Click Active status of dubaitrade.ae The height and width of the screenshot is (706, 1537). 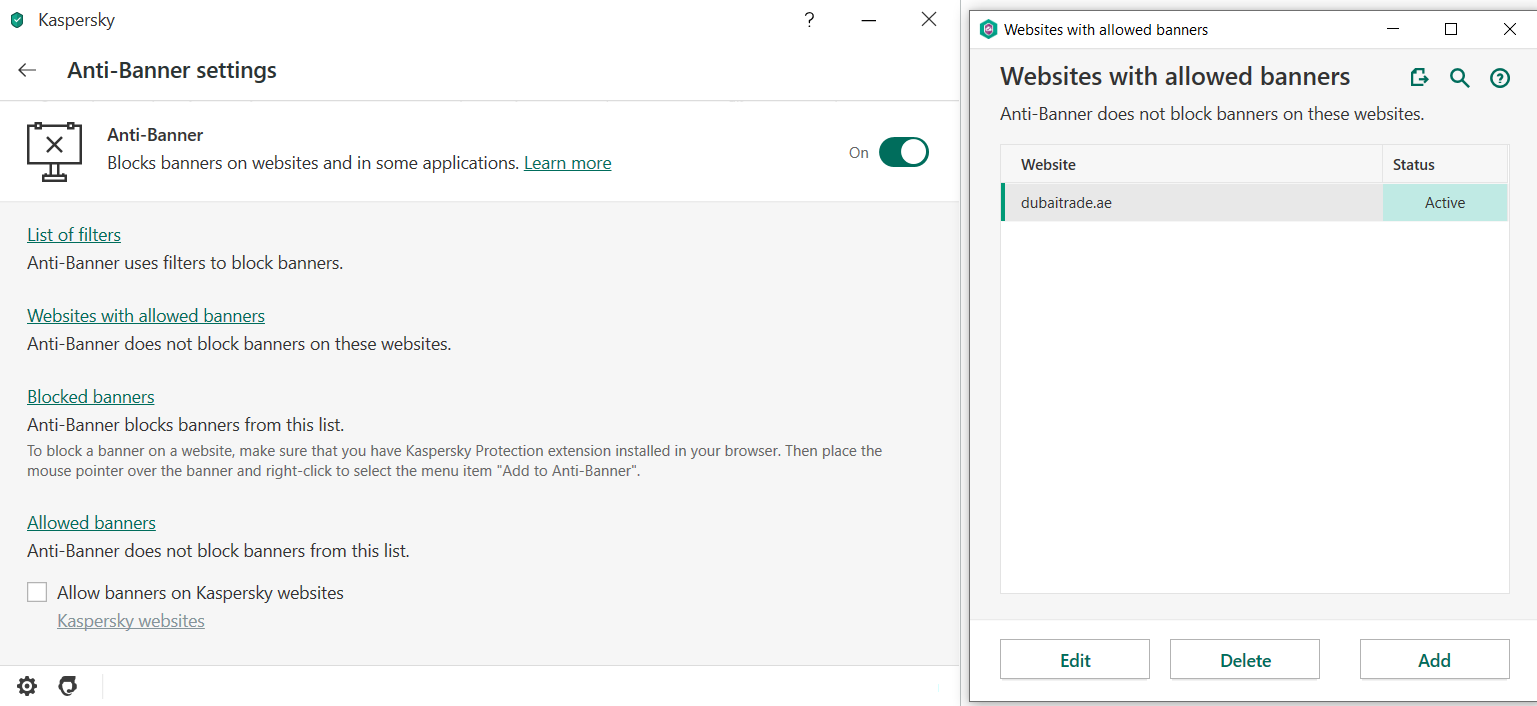pyautogui.click(x=1445, y=202)
